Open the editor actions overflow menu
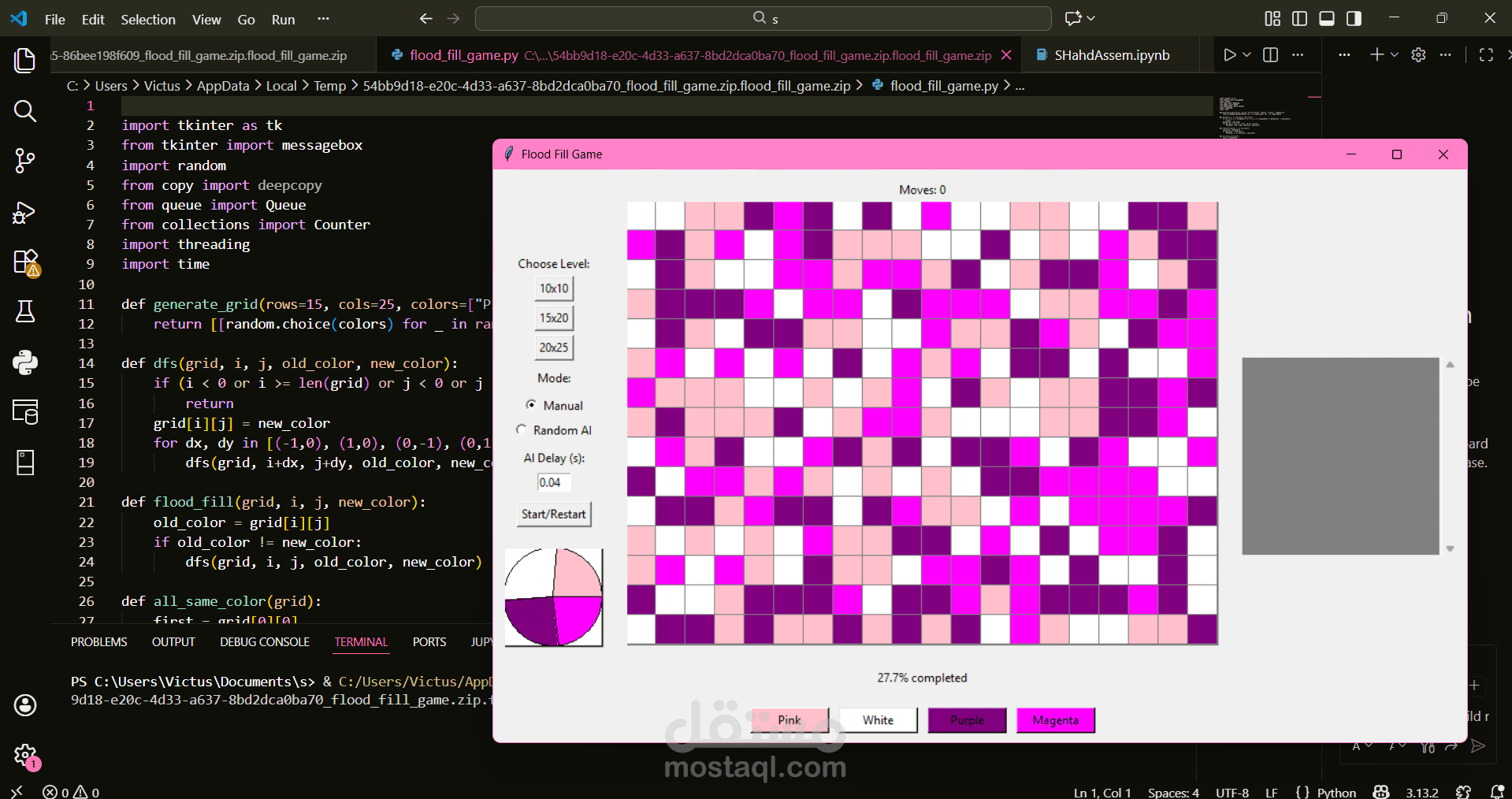This screenshot has width=1512, height=799. [x=1298, y=54]
